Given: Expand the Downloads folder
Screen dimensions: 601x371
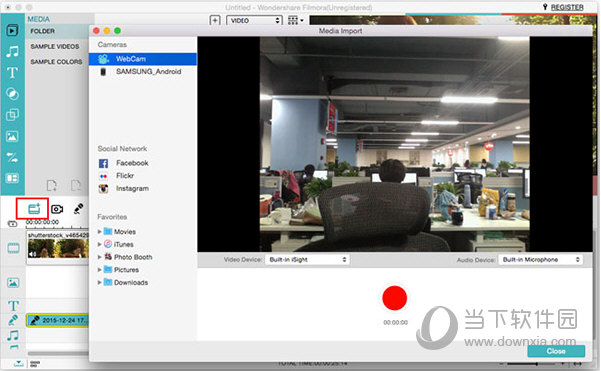Looking at the screenshot, I should tap(99, 282).
